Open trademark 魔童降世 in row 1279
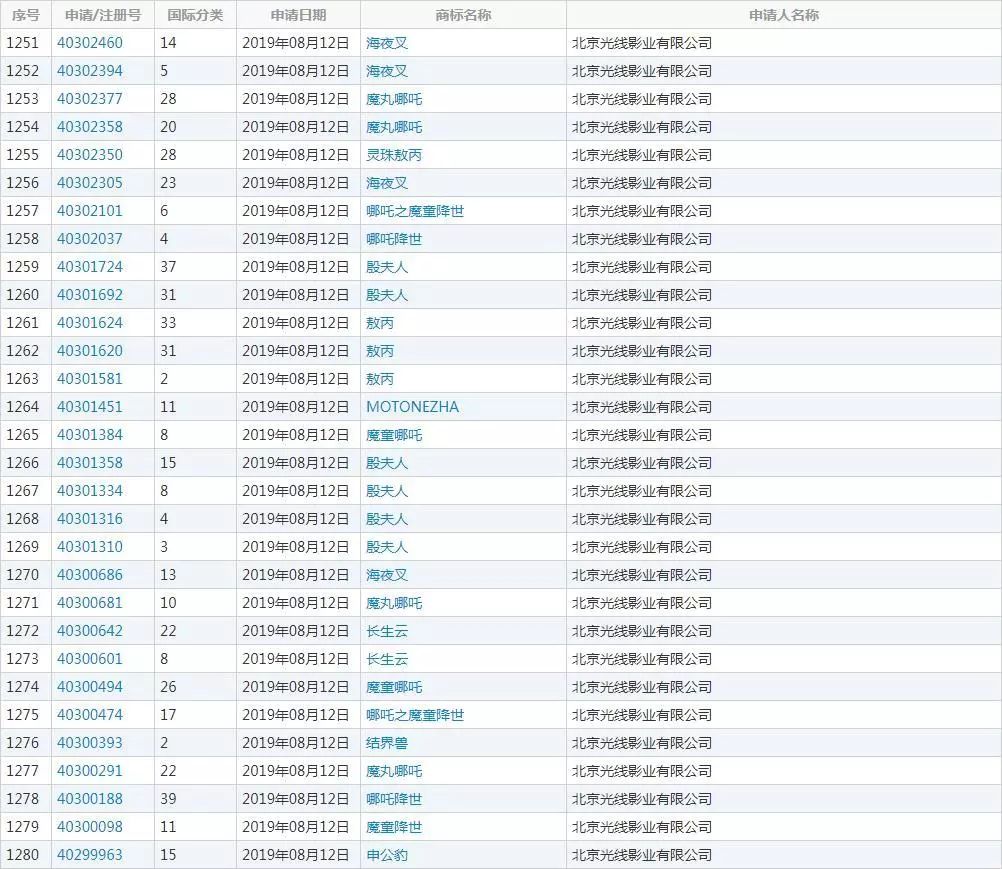1002x869 pixels. click(394, 827)
